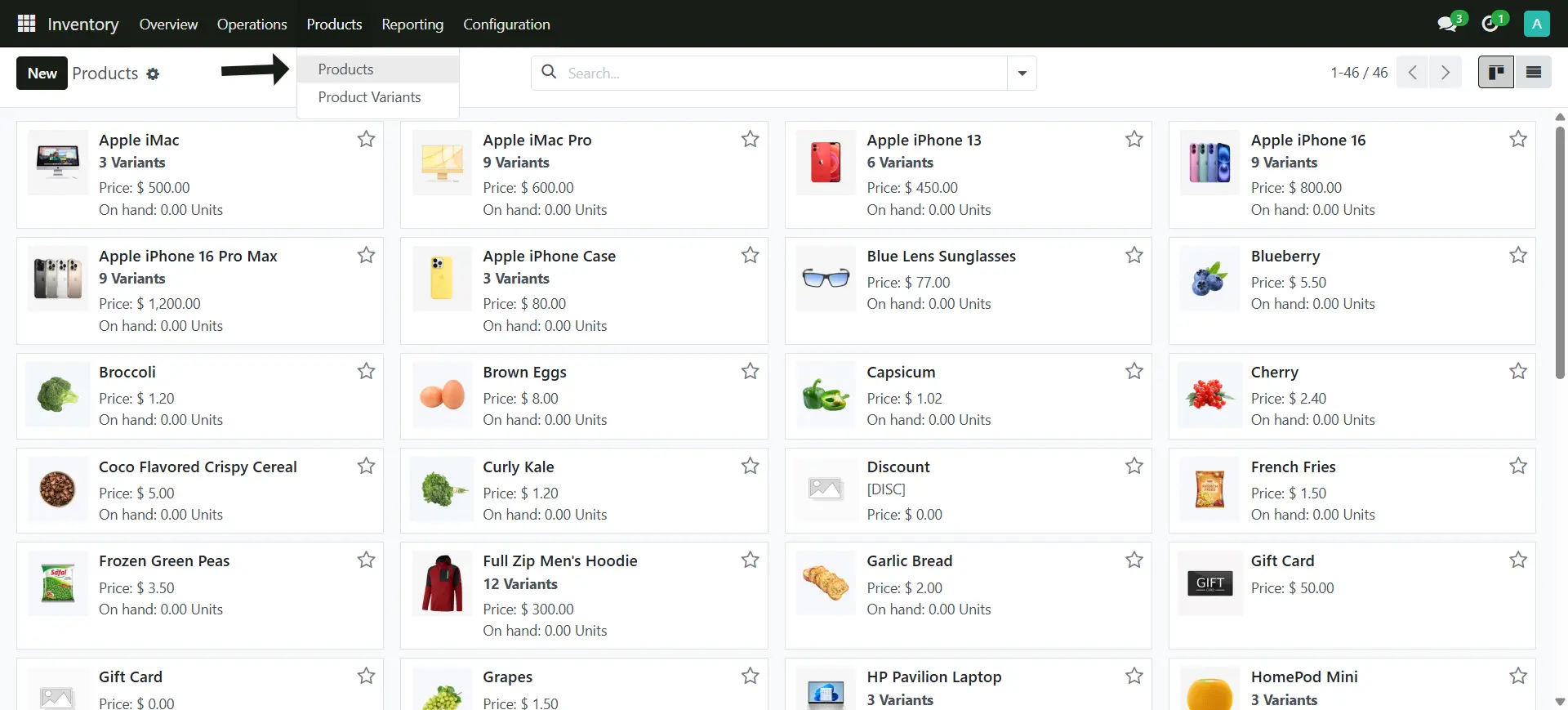Switch to Kanban view
Screen dimensions: 1568x710
[x=1495, y=73]
